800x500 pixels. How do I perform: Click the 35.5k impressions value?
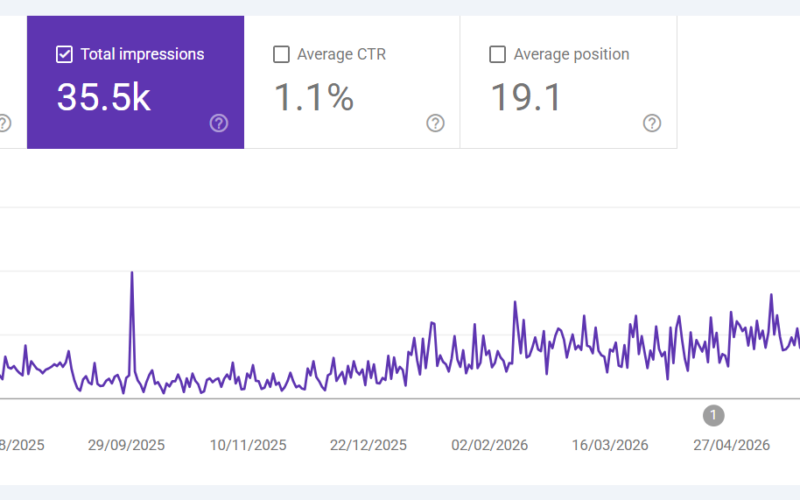(x=104, y=97)
